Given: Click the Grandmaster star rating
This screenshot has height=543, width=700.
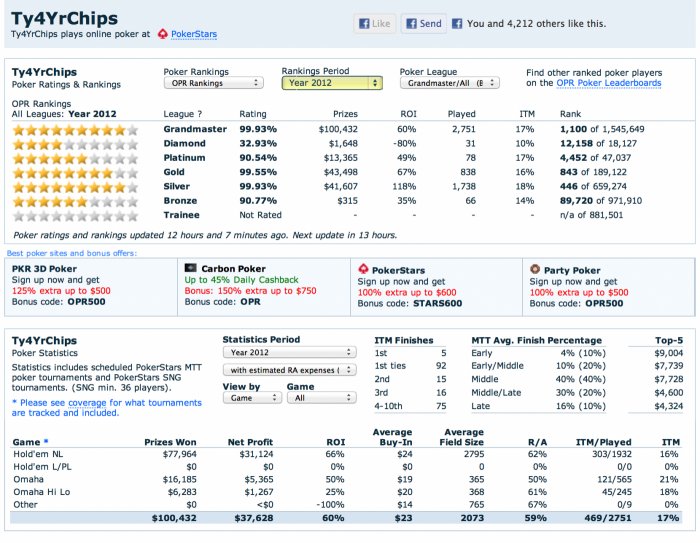Looking at the screenshot, I should click(75, 130).
